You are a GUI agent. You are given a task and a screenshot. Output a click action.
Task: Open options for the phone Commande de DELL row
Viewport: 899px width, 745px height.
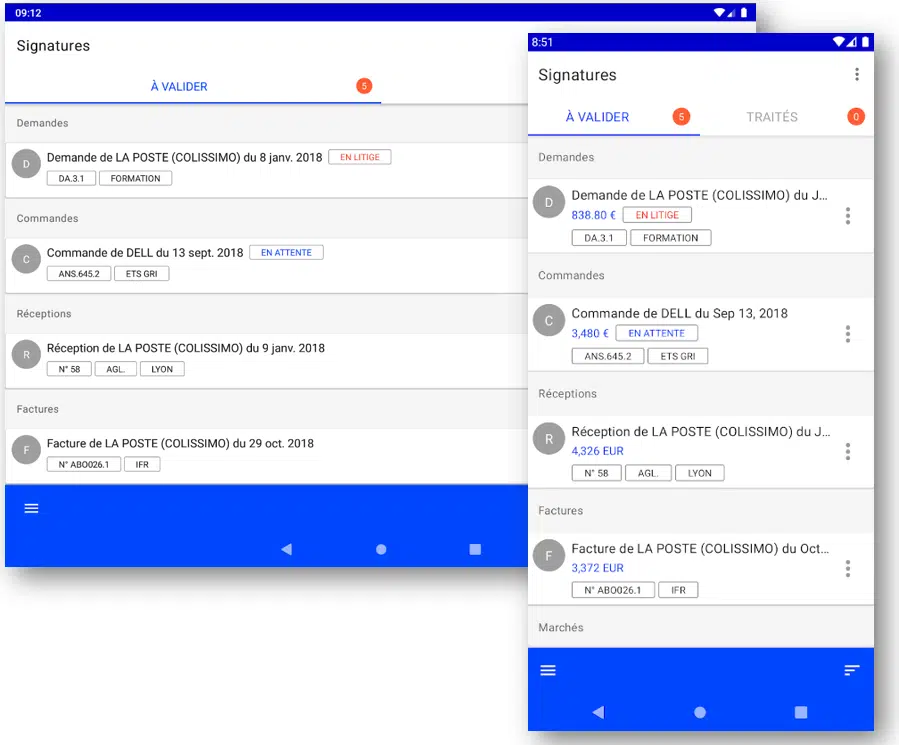(x=847, y=334)
